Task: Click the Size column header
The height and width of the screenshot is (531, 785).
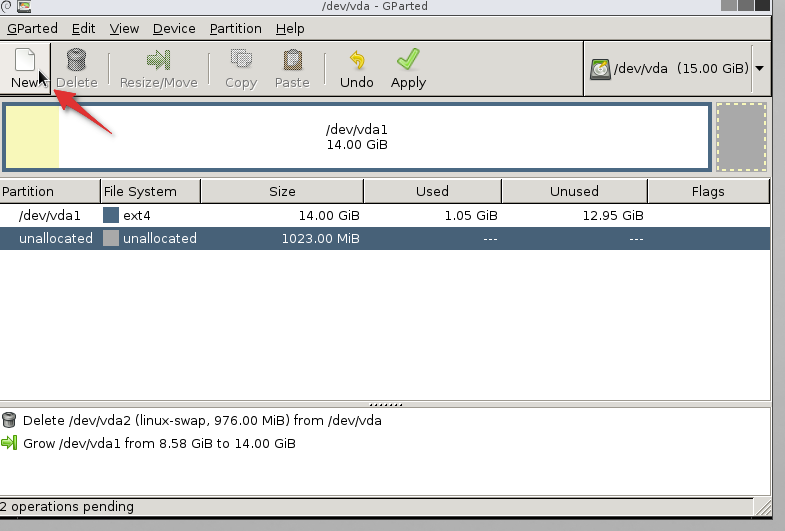Action: 282,191
